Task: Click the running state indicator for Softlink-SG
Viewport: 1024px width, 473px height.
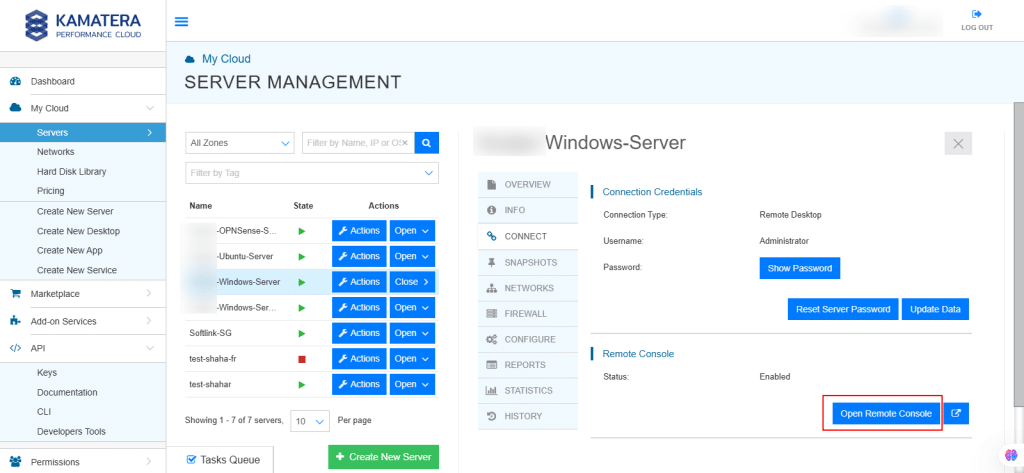Action: point(302,333)
